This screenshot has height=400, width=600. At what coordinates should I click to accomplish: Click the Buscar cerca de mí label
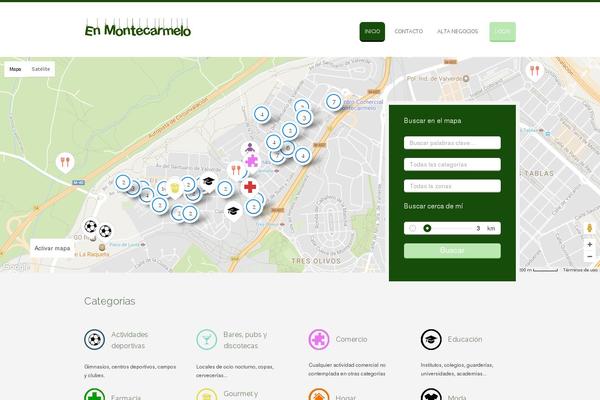tap(433, 206)
